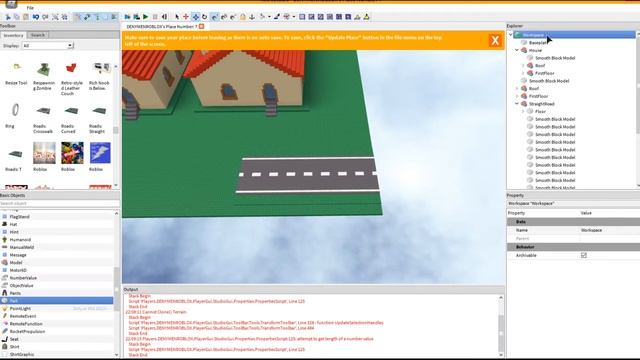Image resolution: width=640 pixels, height=360 pixels.
Task: Select Model in Basic Objects list
Action: coord(57,262)
